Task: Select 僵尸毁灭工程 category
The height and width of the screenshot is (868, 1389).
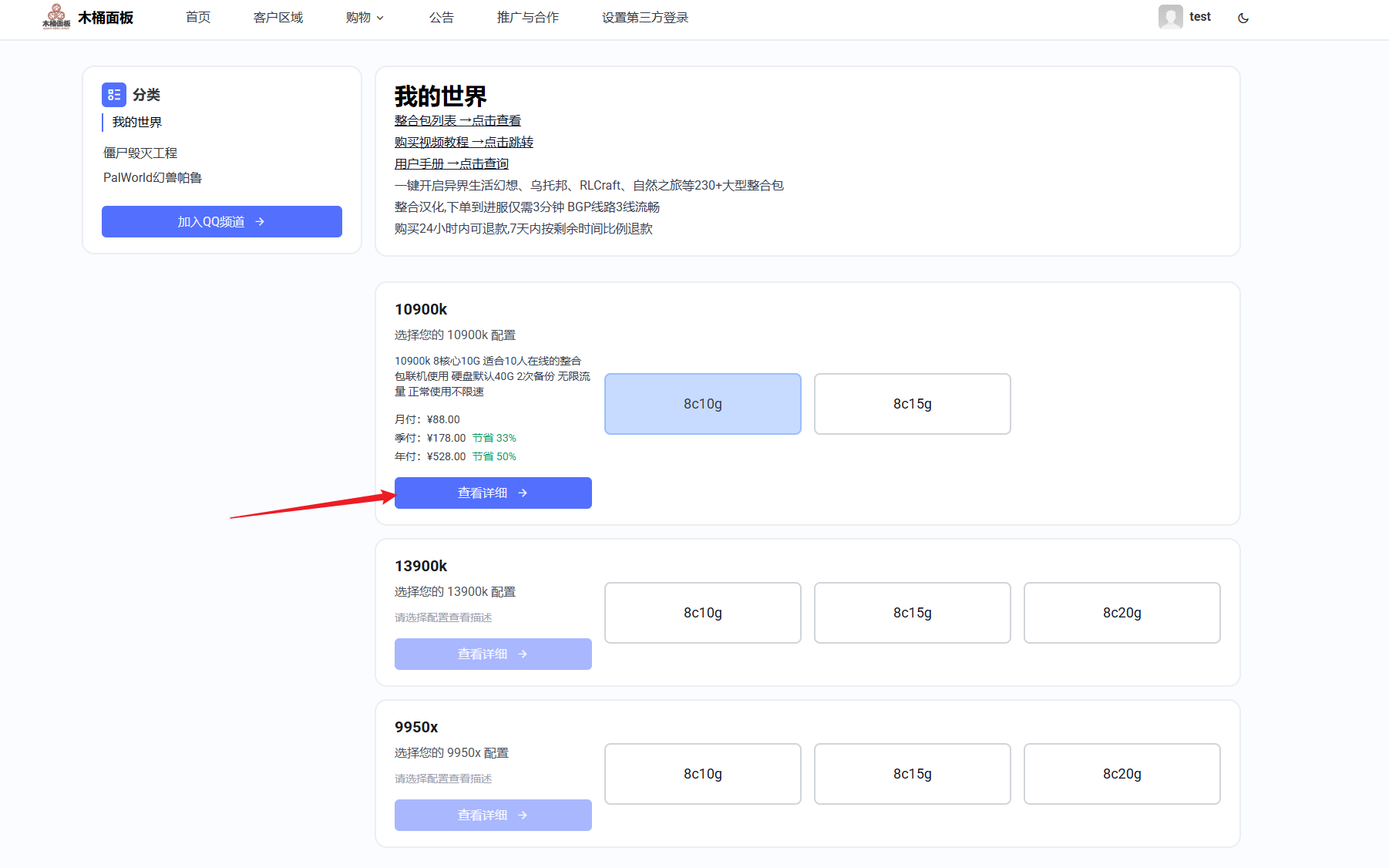Action: pos(140,153)
